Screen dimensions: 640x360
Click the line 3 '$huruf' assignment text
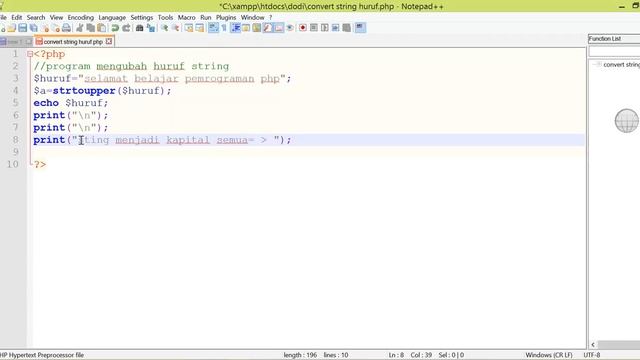[x=162, y=78]
